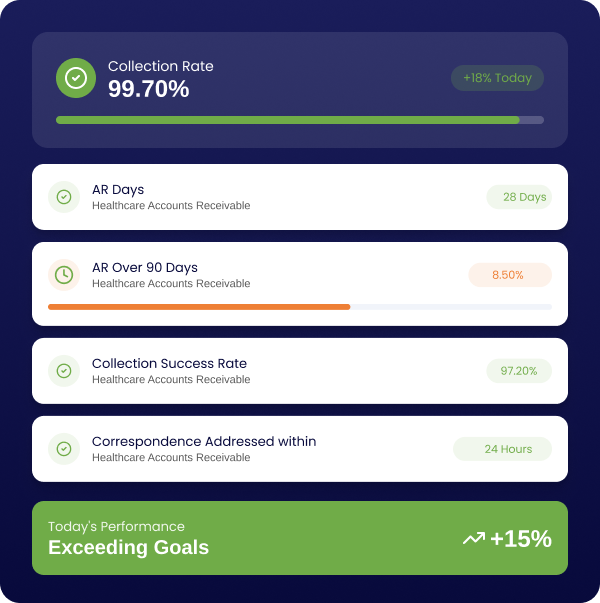
Task: Click the AR Over 90 Days clock icon
Action: coord(64,275)
